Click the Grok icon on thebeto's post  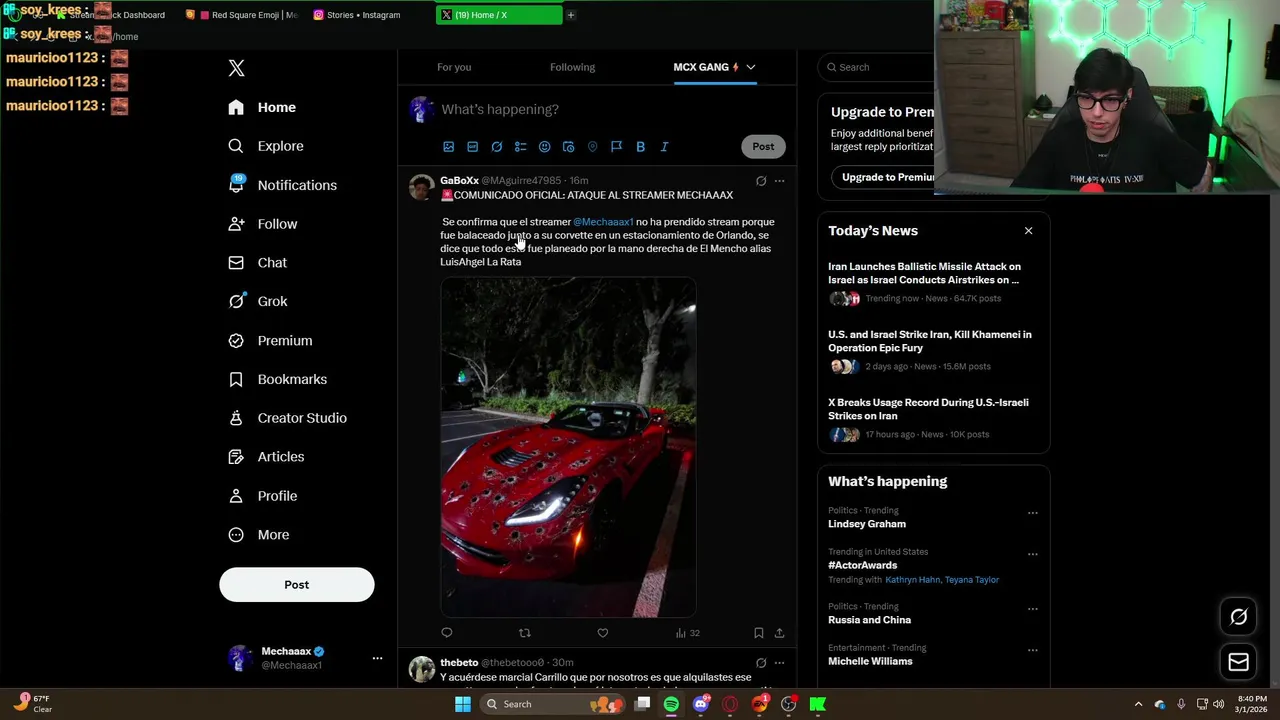[x=761, y=663]
